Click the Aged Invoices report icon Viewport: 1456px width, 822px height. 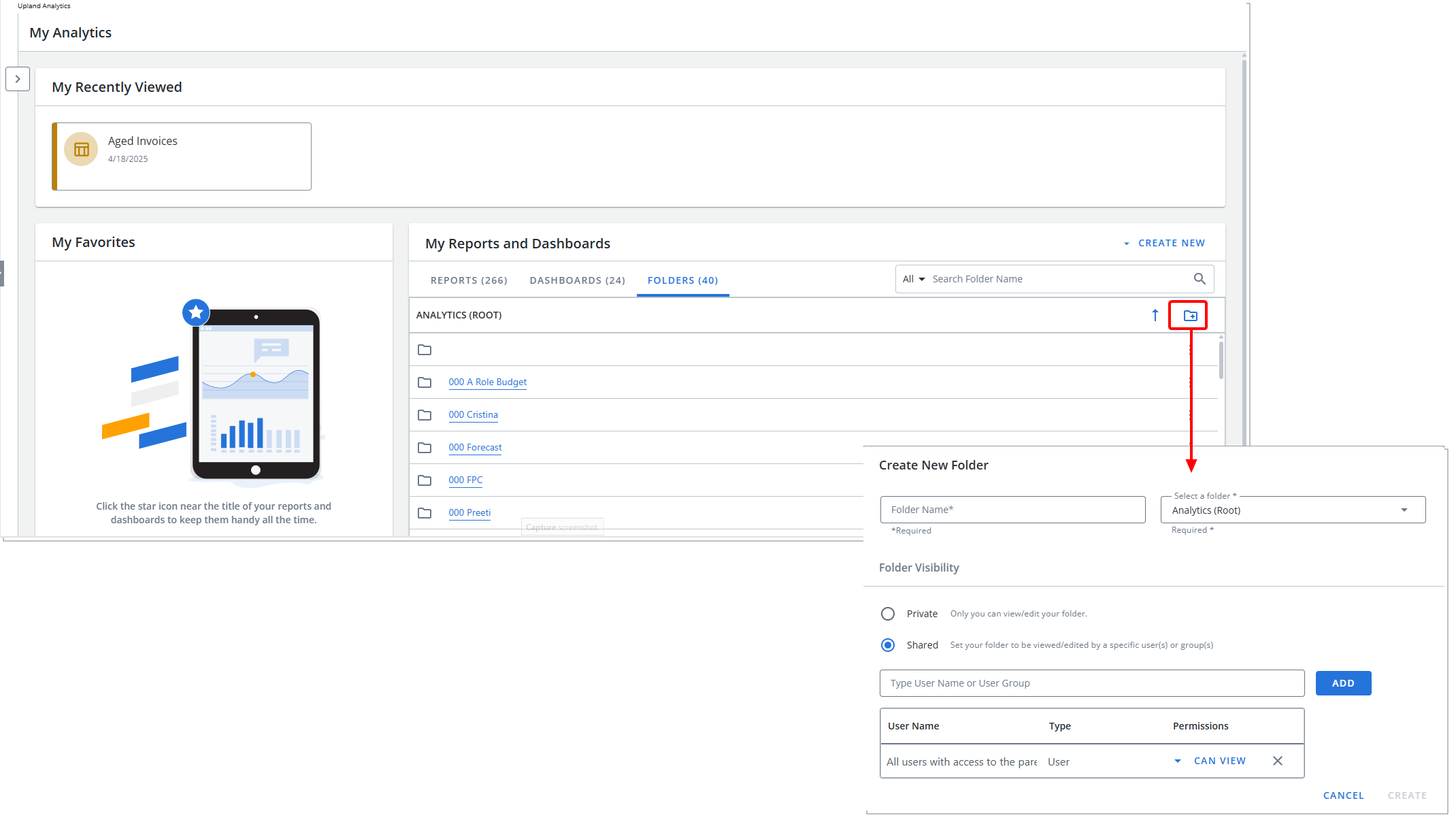click(81, 149)
